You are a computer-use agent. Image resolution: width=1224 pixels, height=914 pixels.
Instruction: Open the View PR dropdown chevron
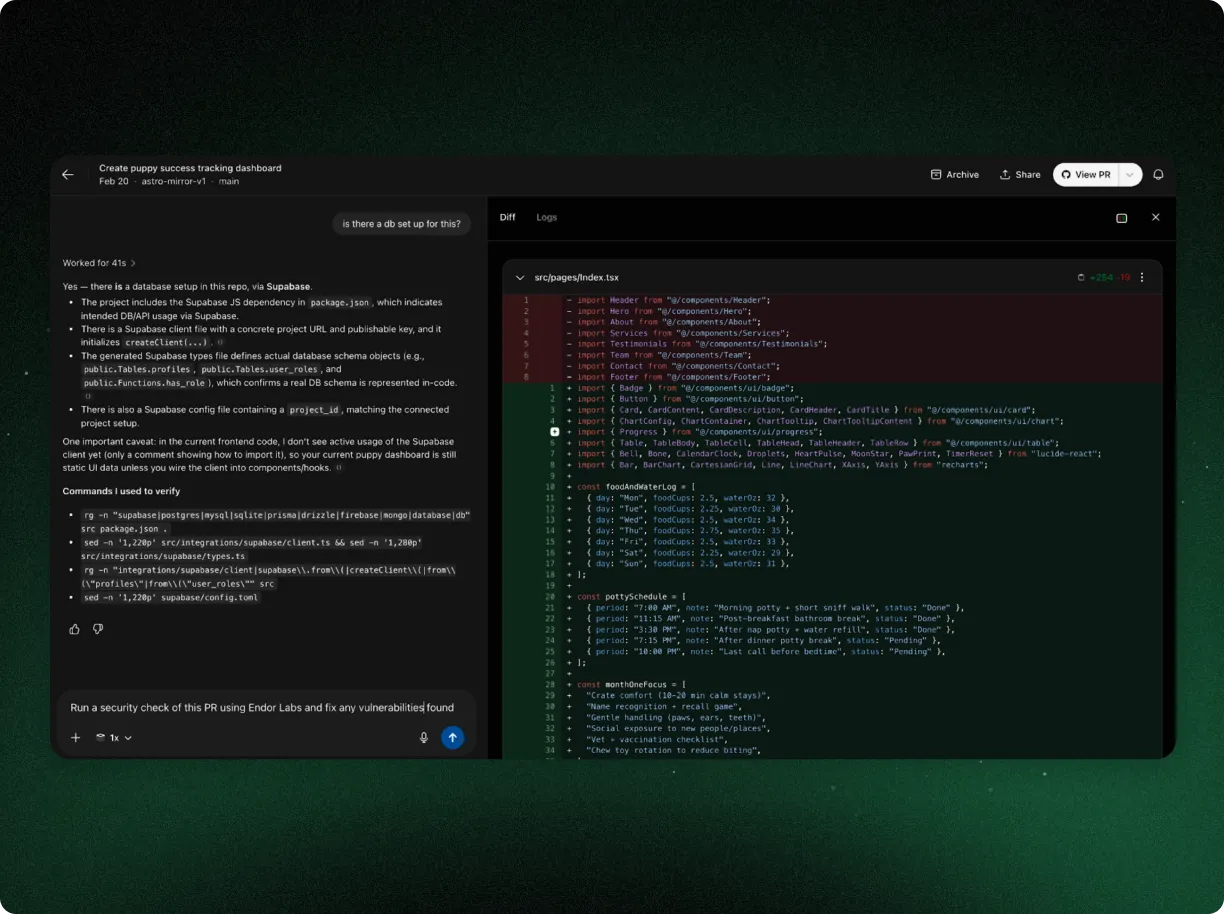tap(1129, 174)
